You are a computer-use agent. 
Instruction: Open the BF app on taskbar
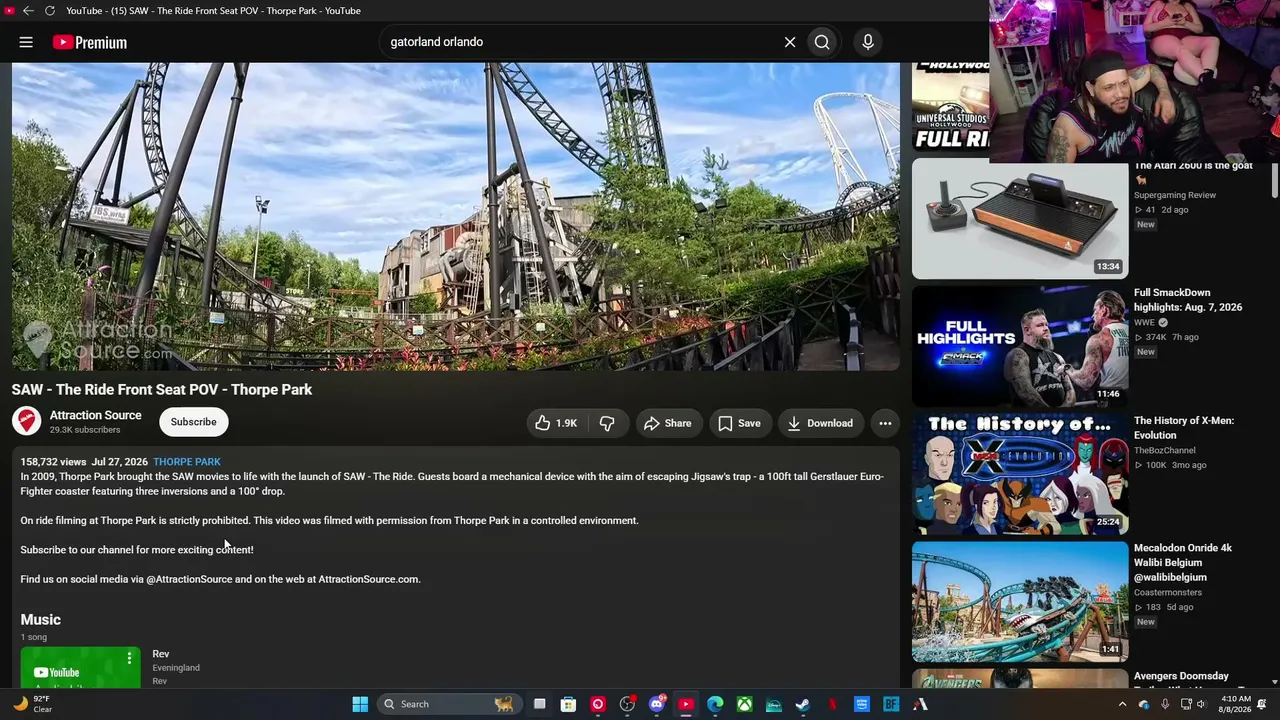point(891,704)
